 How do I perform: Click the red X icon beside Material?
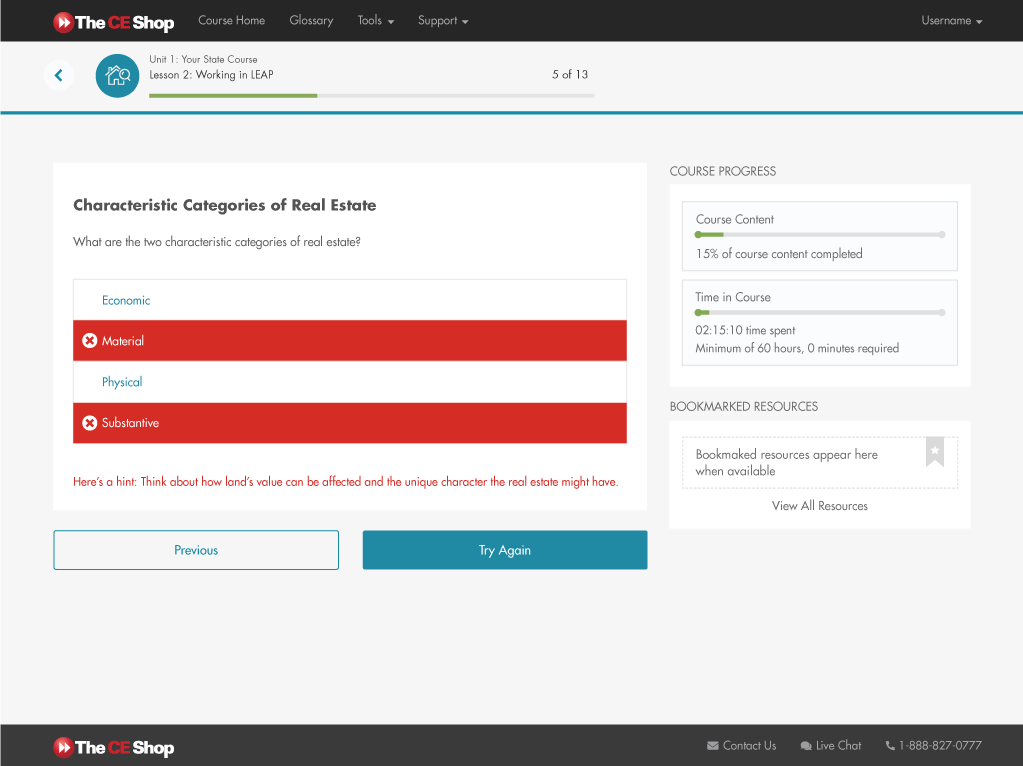tap(89, 341)
